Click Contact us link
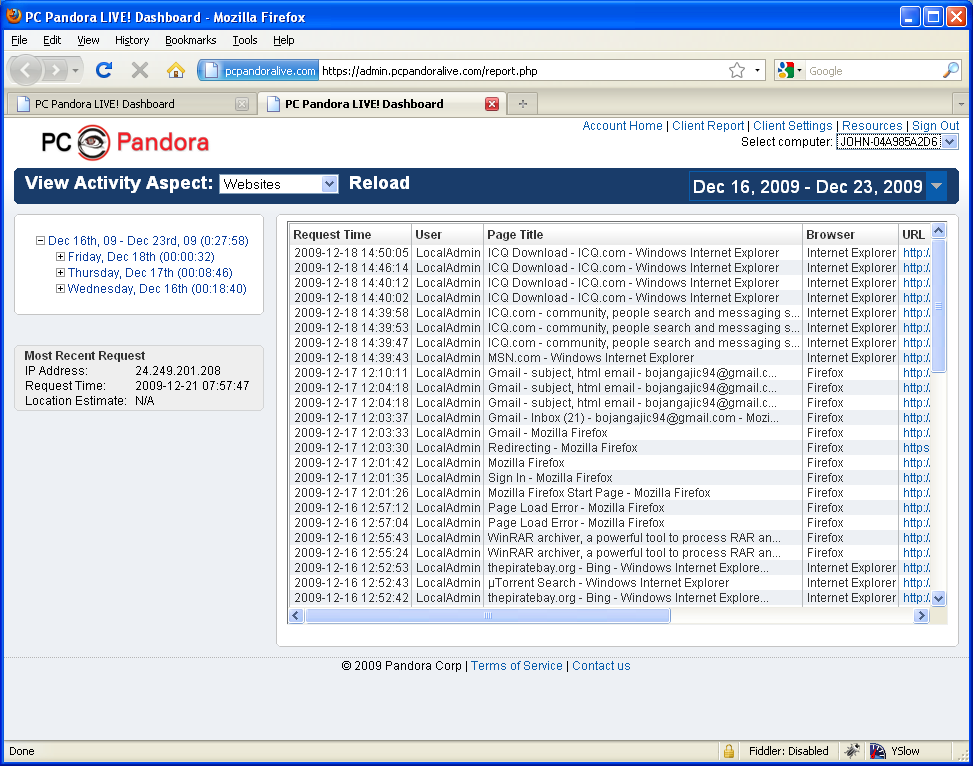973x766 pixels. [x=601, y=665]
